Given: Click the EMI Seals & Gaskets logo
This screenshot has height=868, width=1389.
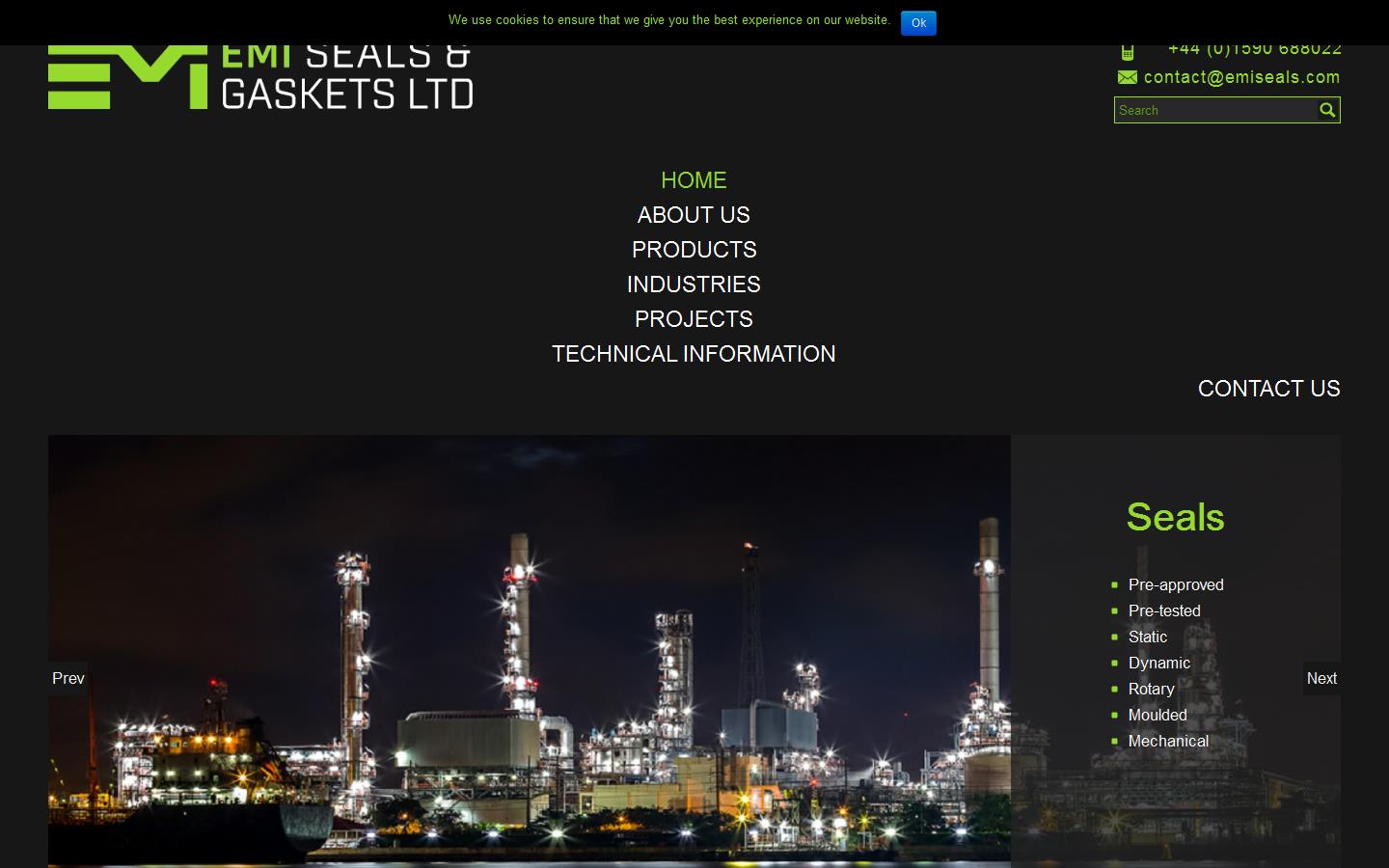Looking at the screenshot, I should 260,72.
